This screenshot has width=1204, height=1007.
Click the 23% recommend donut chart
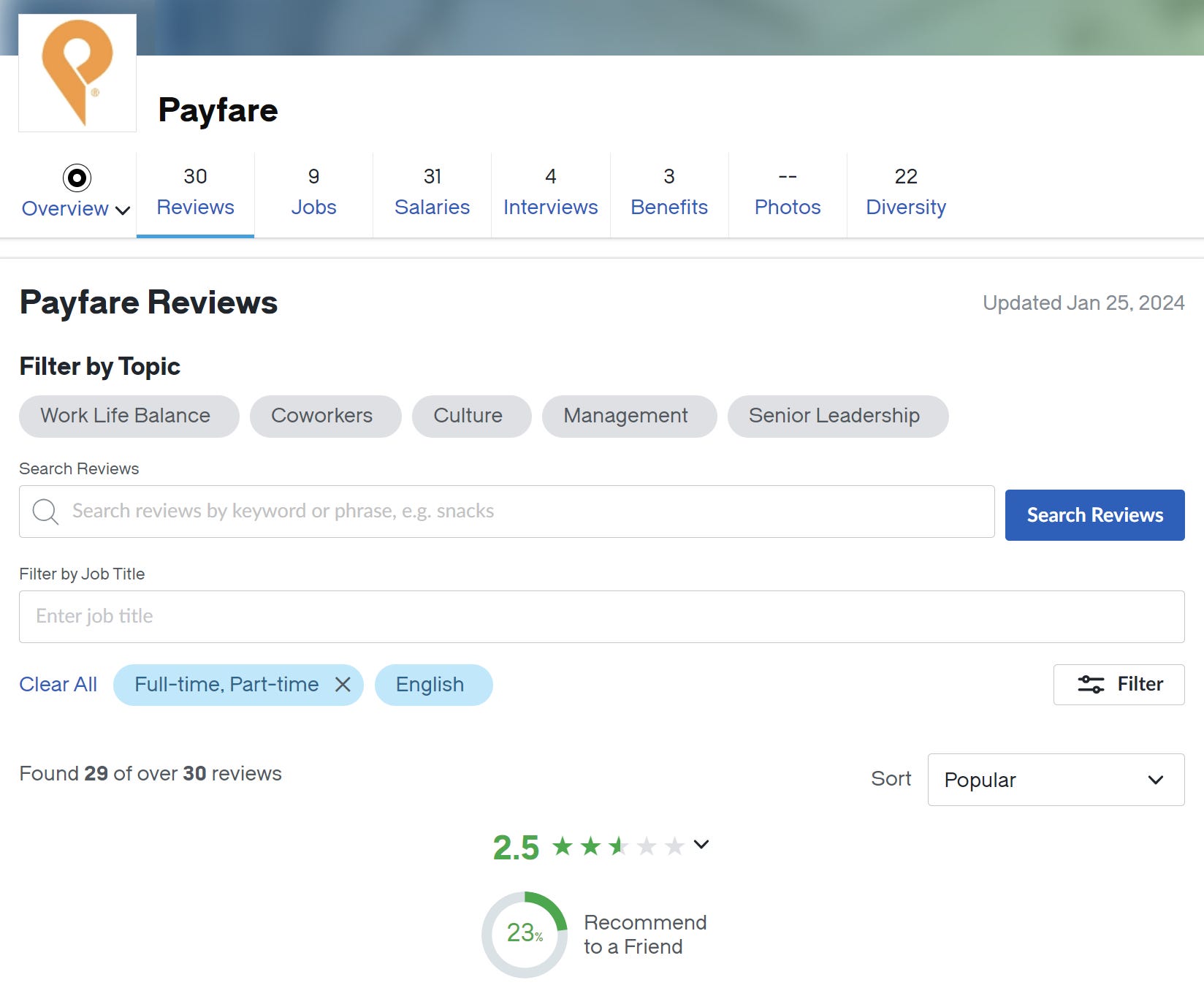tap(525, 934)
